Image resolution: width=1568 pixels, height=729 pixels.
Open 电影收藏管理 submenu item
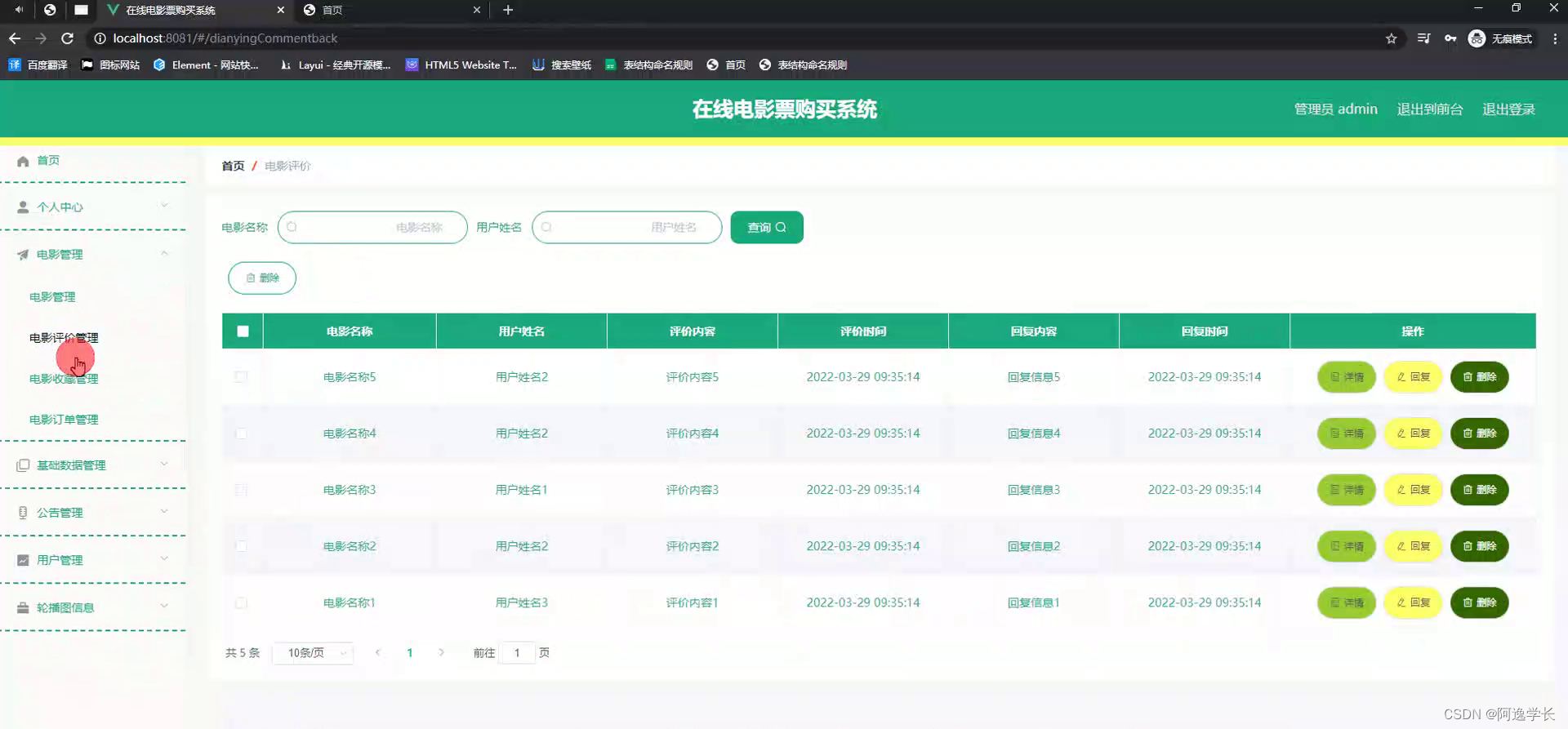pyautogui.click(x=64, y=379)
